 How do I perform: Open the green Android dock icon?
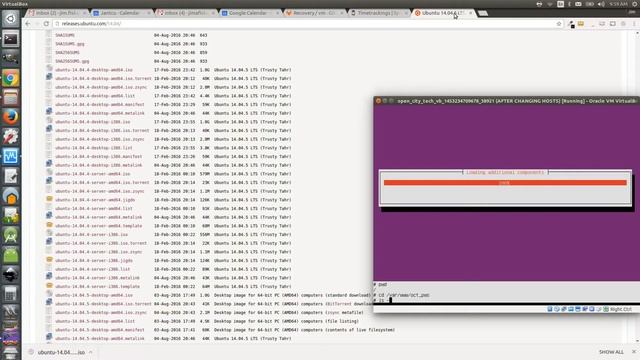(11, 255)
